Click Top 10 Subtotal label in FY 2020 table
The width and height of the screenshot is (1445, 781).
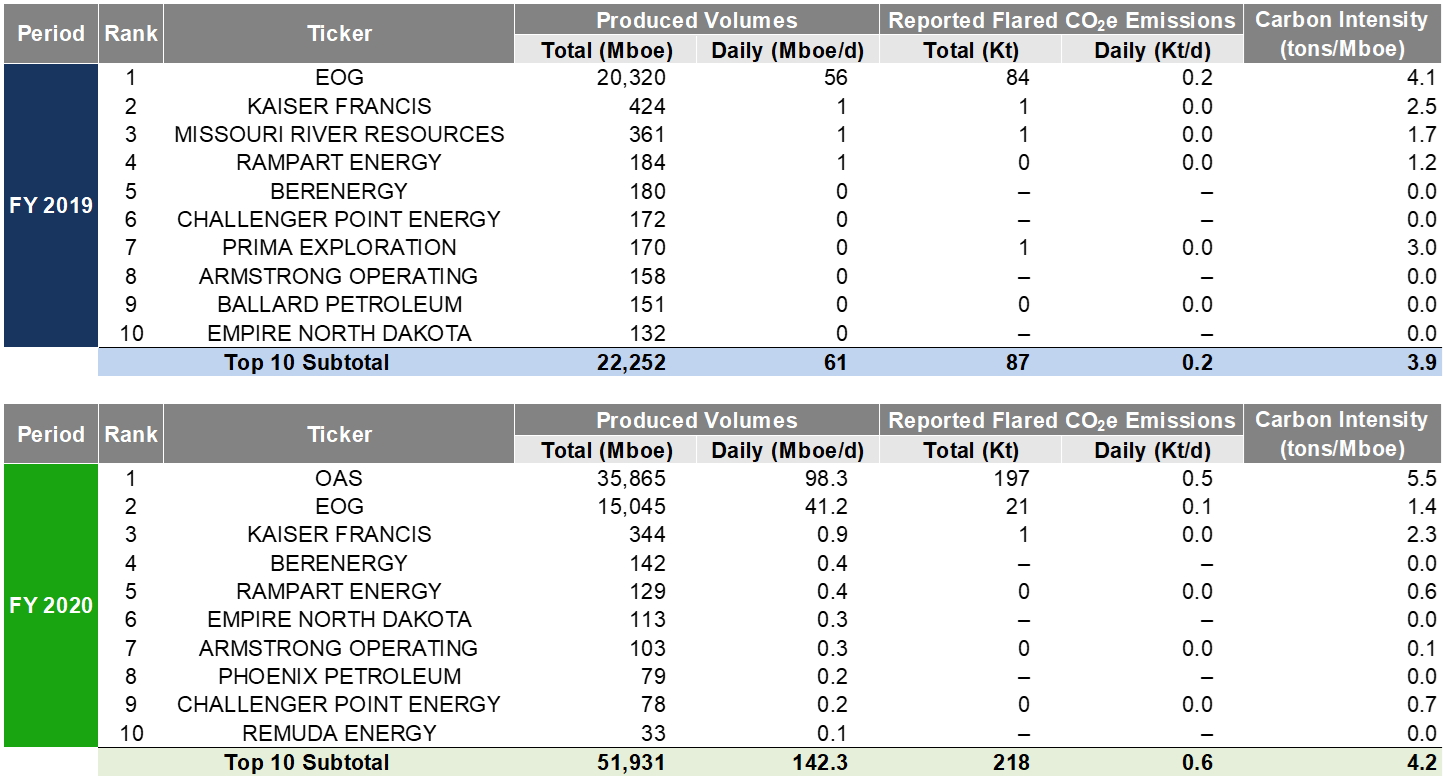(306, 763)
